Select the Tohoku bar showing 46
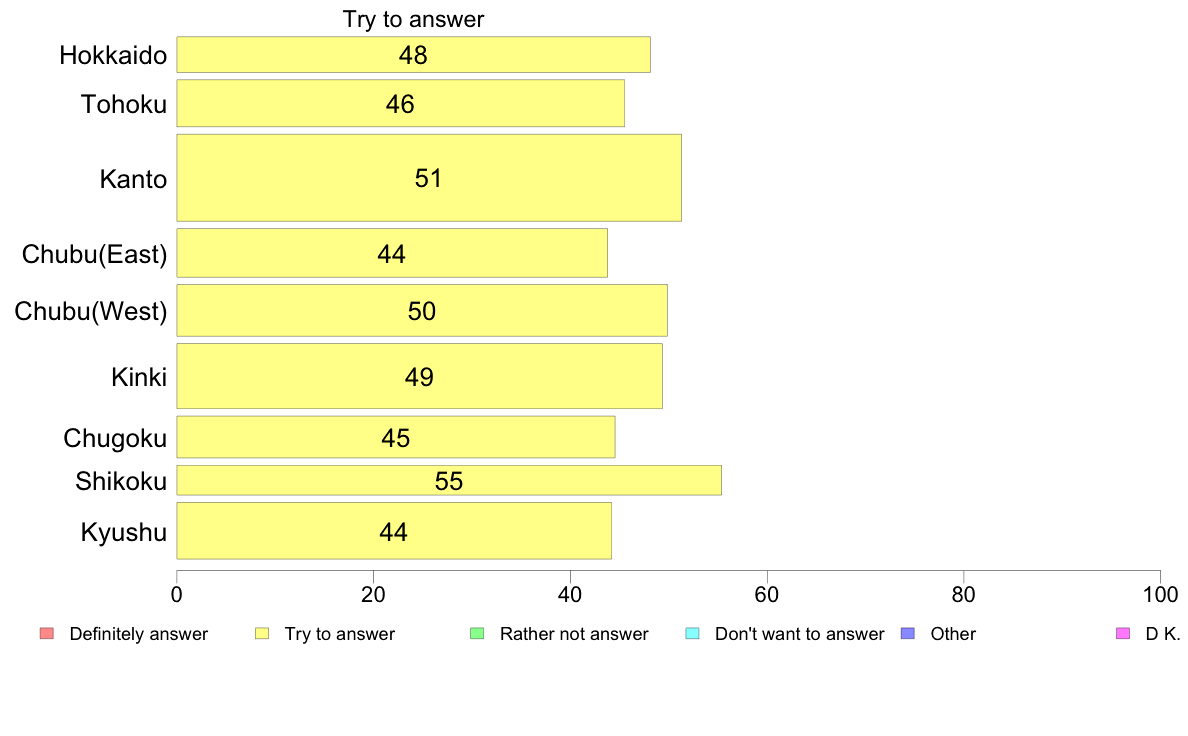The image size is (1188, 736). 401,103
